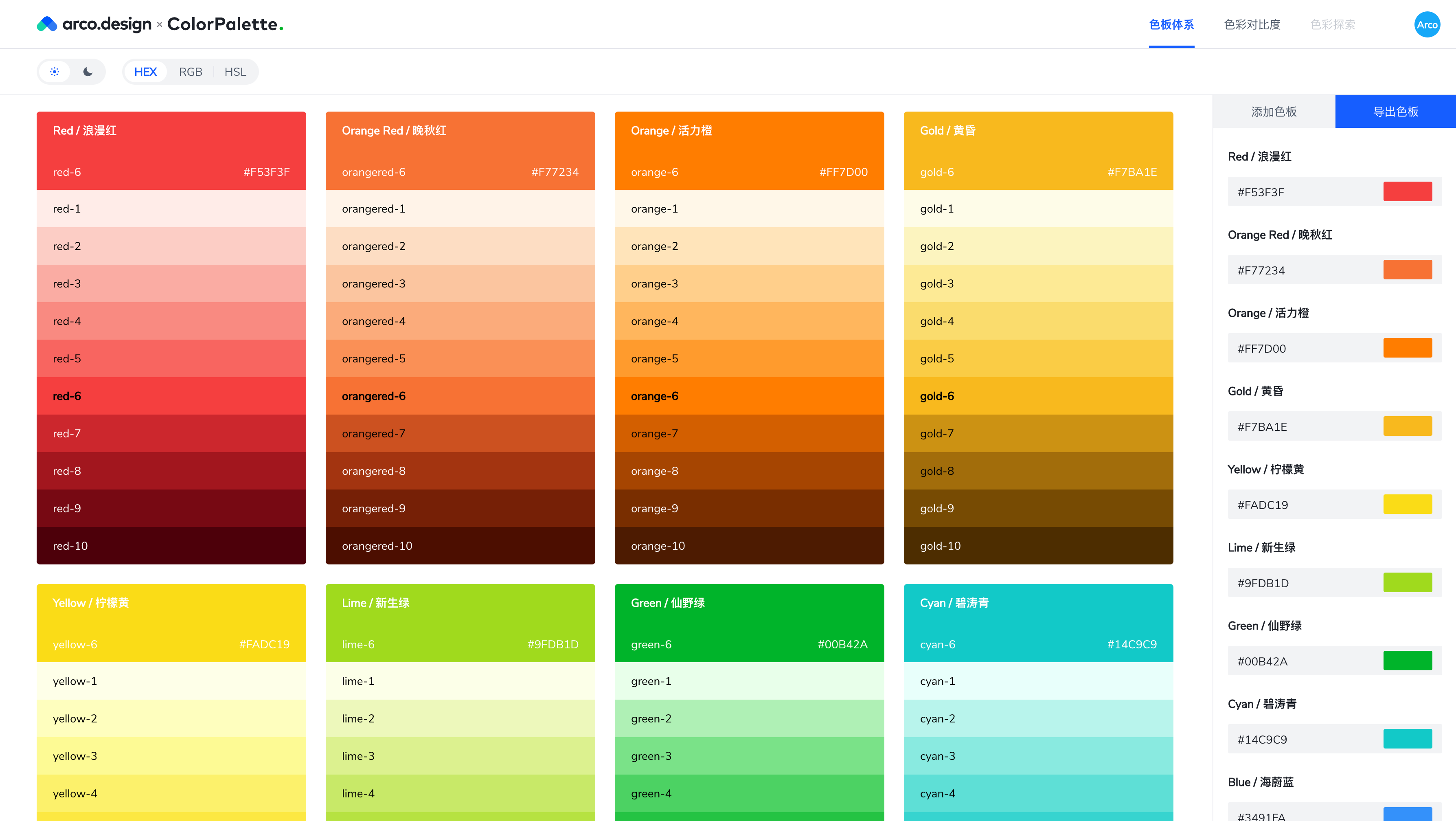The width and height of the screenshot is (1456, 821).
Task: Open the Arco user avatar
Action: click(x=1427, y=24)
